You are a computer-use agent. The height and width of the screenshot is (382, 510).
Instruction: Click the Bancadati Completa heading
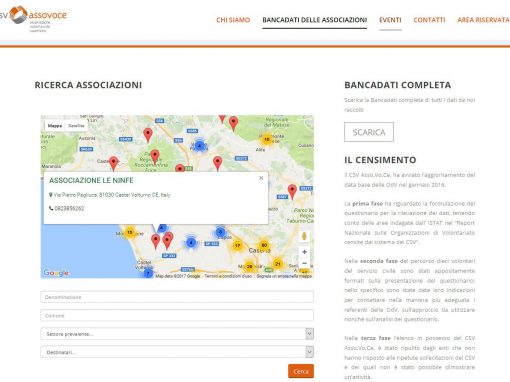tap(398, 85)
